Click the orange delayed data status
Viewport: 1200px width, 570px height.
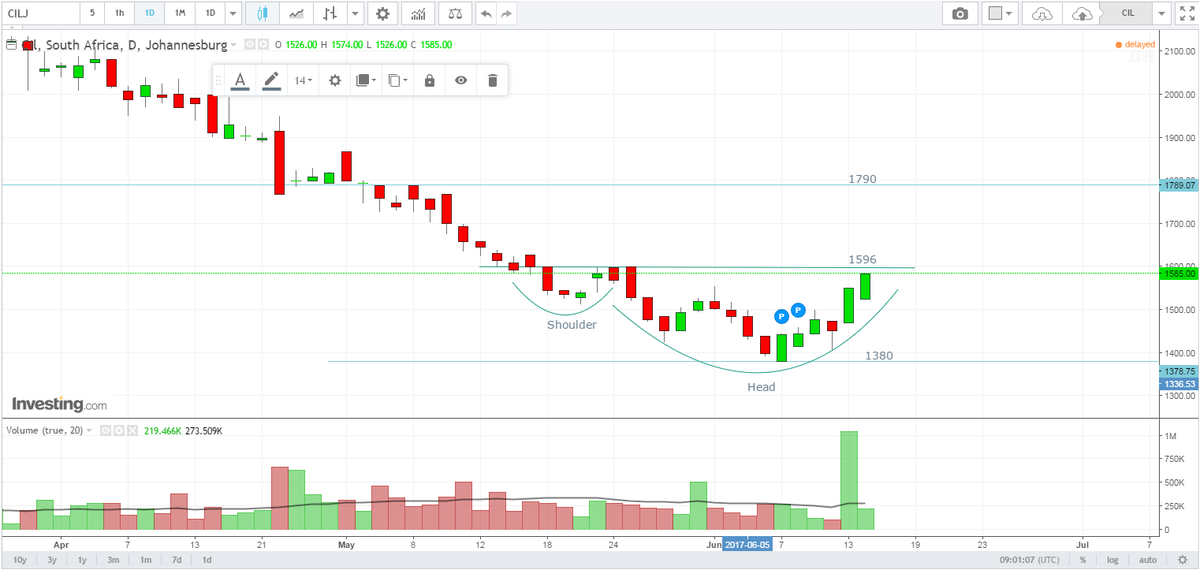click(1135, 45)
